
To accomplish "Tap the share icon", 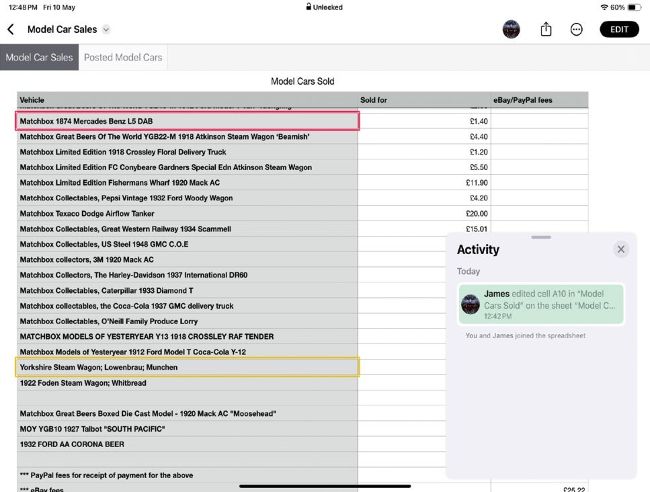I will click(x=546, y=29).
